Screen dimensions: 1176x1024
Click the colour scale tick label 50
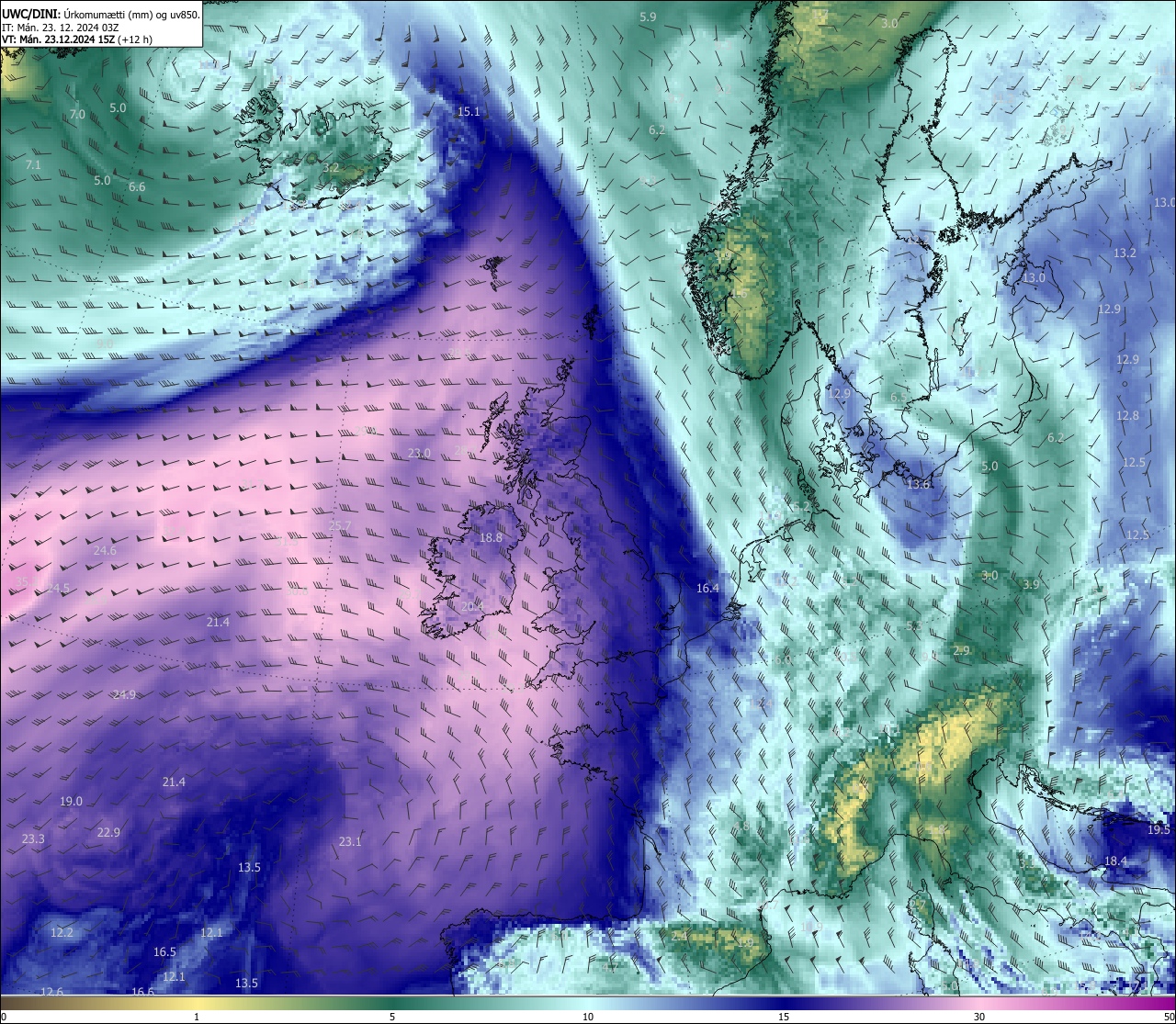(x=1169, y=1017)
